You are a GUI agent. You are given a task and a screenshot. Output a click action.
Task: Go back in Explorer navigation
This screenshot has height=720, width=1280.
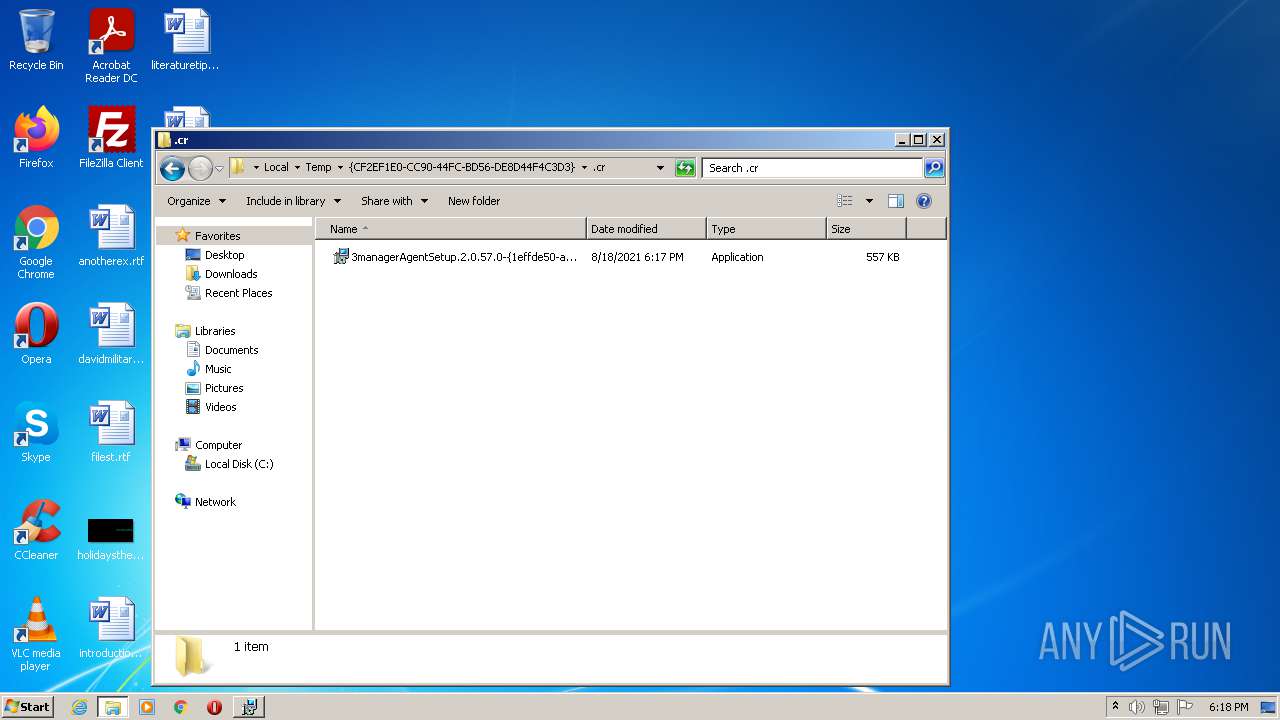coord(172,168)
